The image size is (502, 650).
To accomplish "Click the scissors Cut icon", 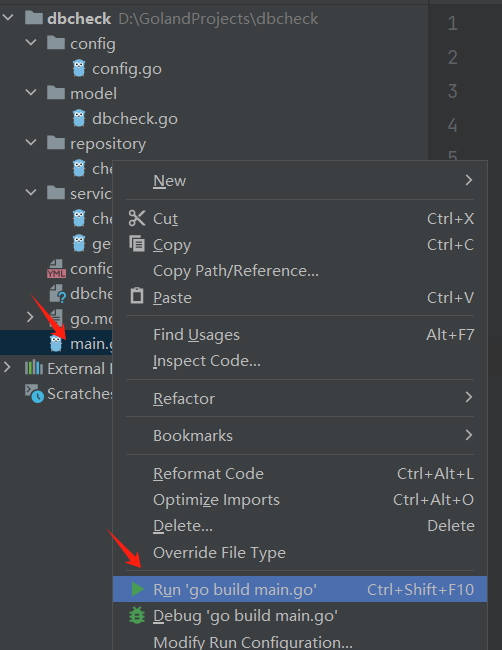I will (137, 218).
